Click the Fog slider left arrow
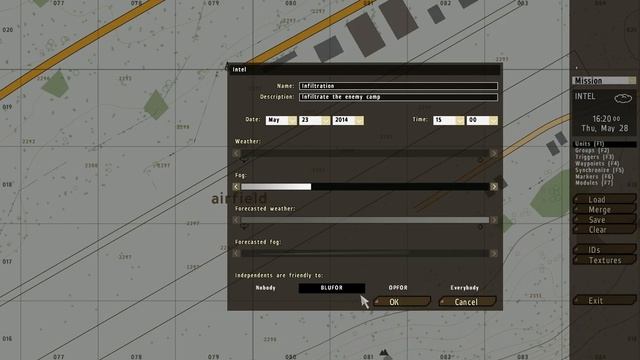Image resolution: width=640 pixels, height=360 pixels. 236,187
